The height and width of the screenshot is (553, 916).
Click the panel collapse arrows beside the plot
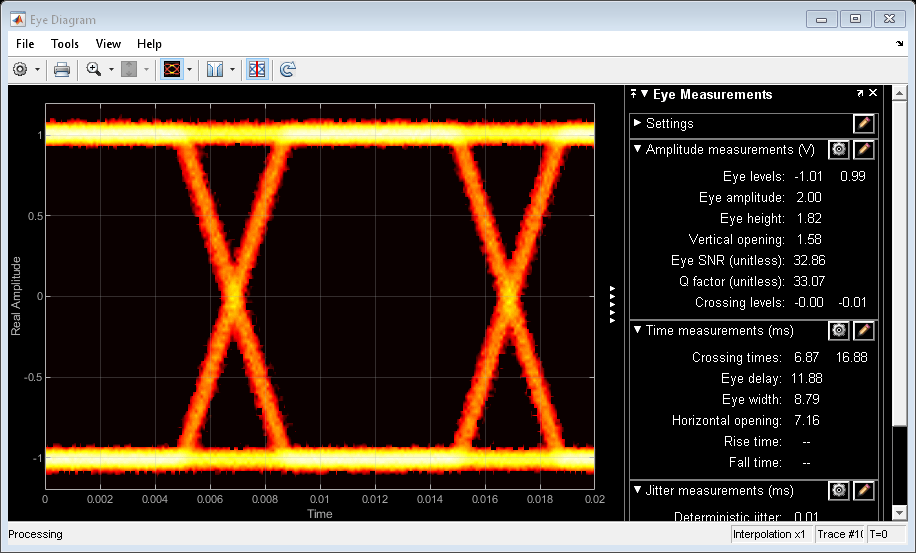pos(612,304)
